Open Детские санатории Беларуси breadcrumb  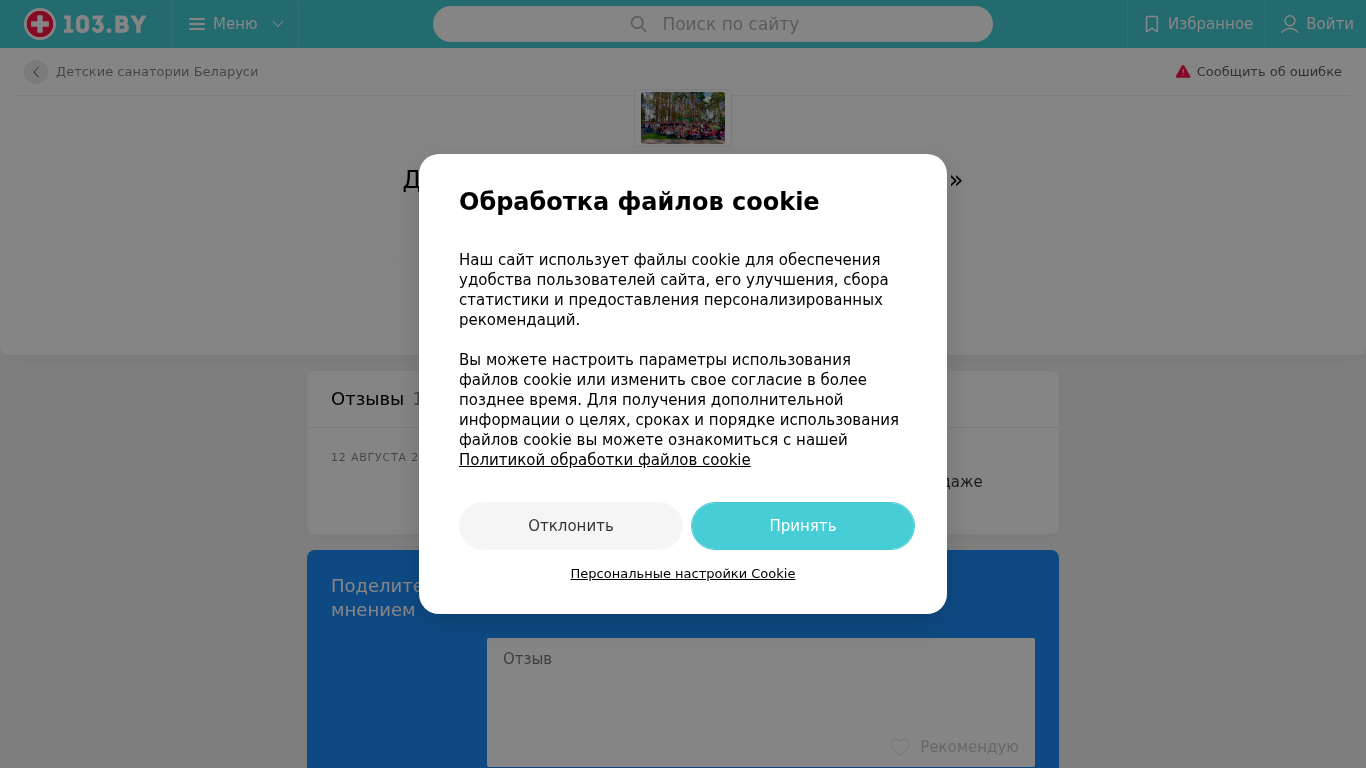tap(157, 72)
